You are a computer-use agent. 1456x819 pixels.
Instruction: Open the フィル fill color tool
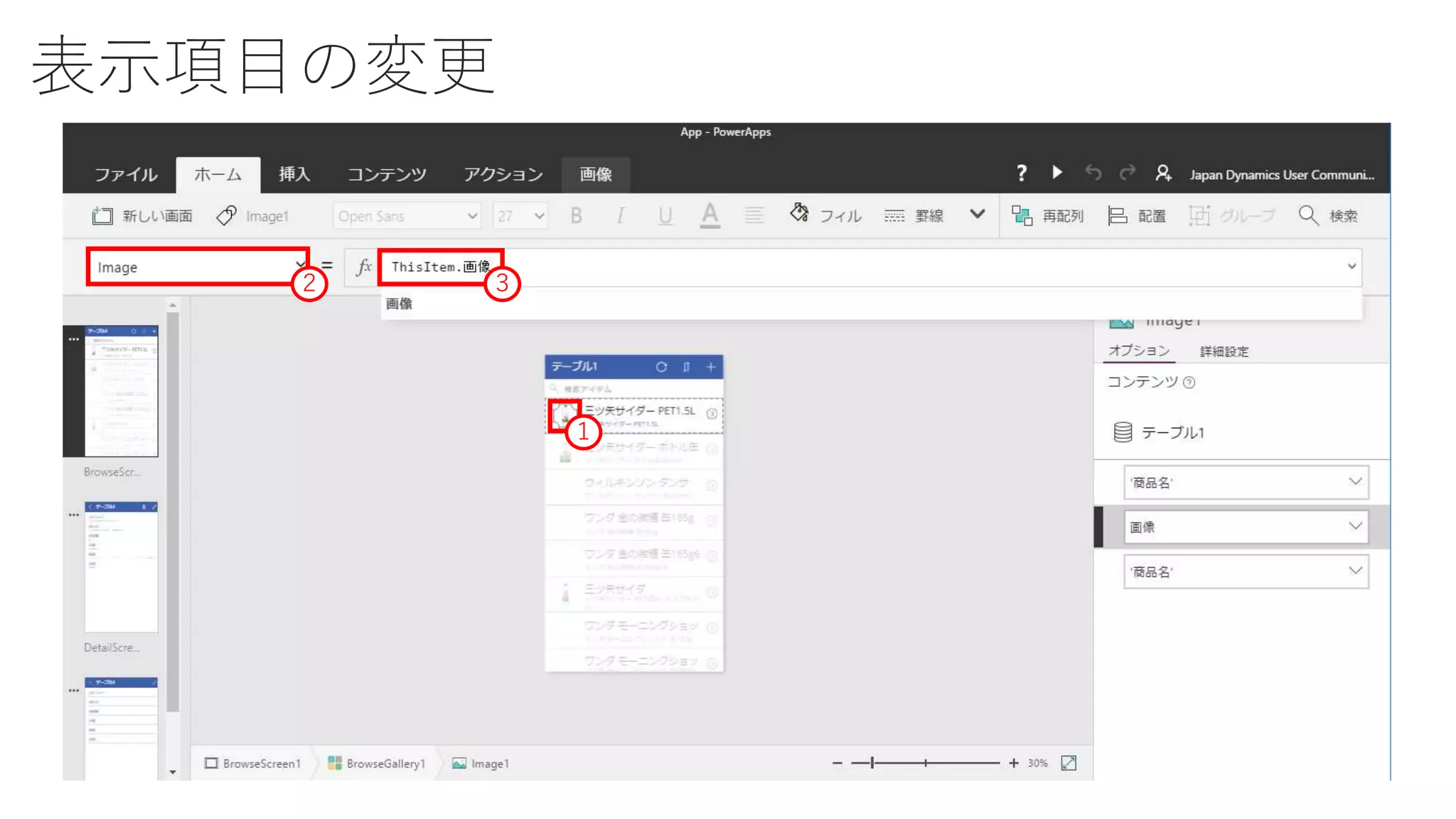pyautogui.click(x=826, y=215)
